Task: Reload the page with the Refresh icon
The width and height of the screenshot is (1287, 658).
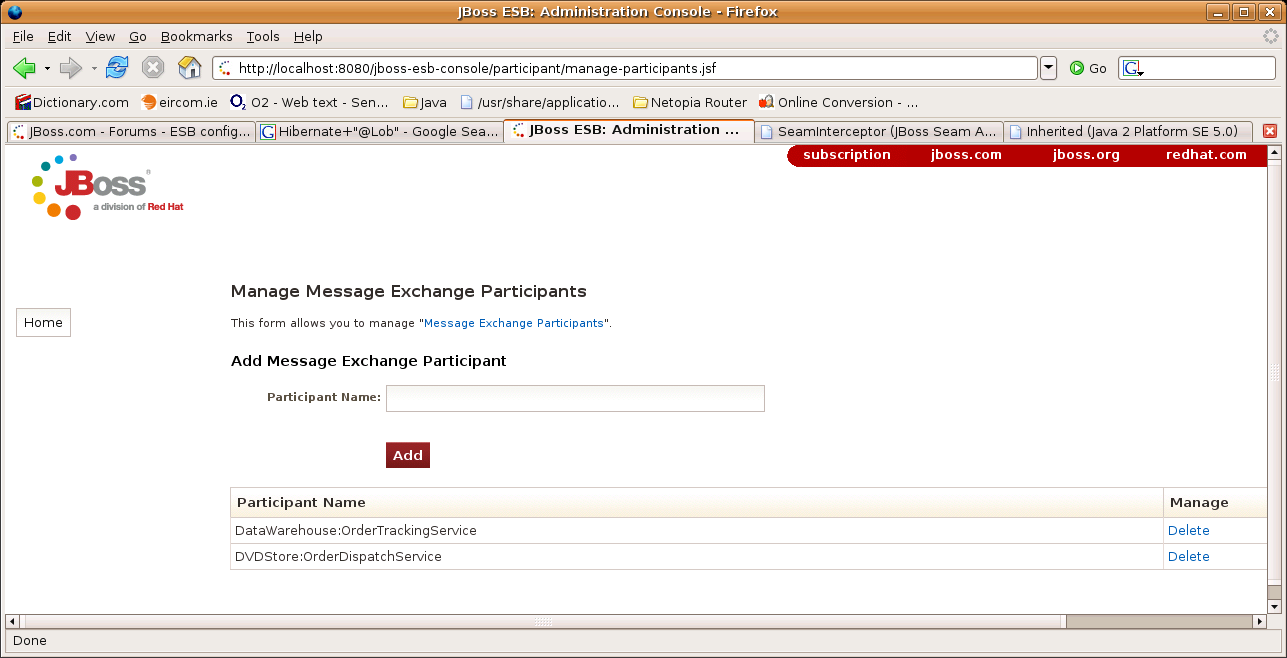Action: [x=117, y=68]
